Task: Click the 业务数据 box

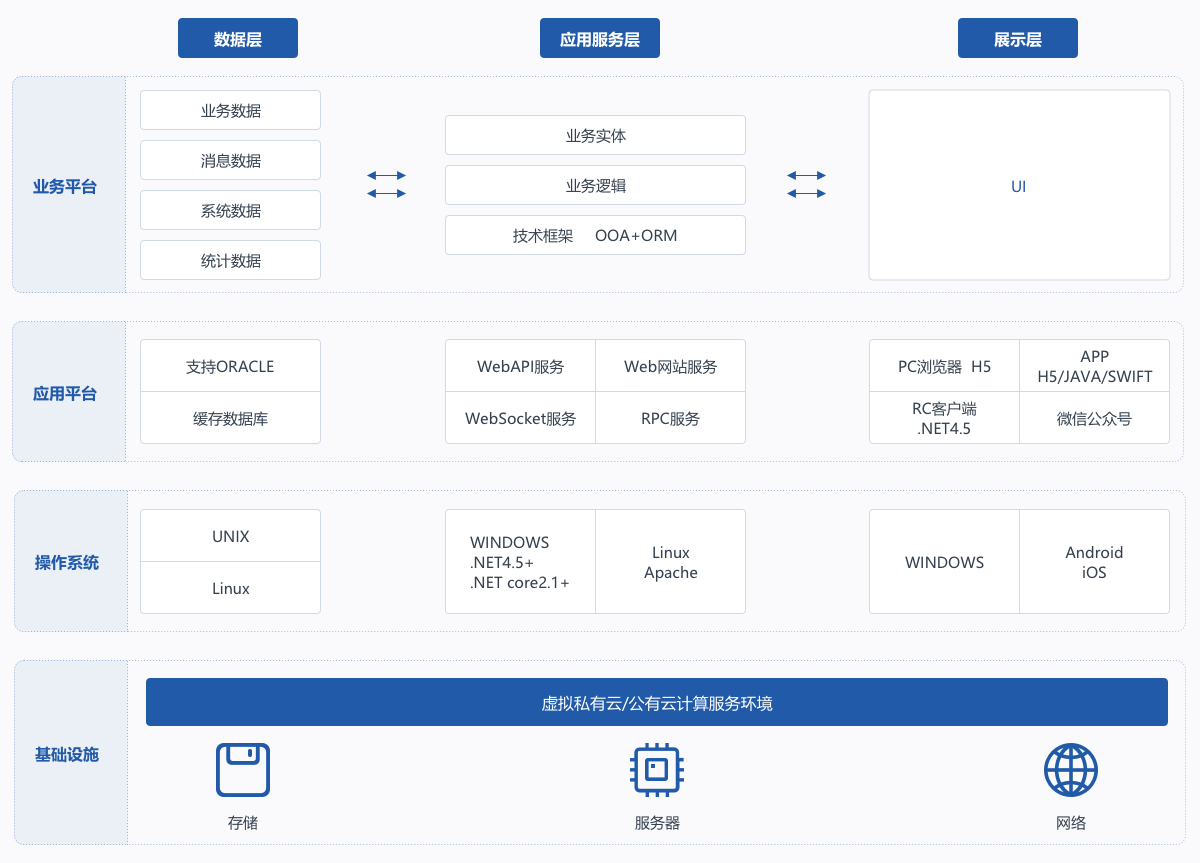Action: [x=230, y=110]
